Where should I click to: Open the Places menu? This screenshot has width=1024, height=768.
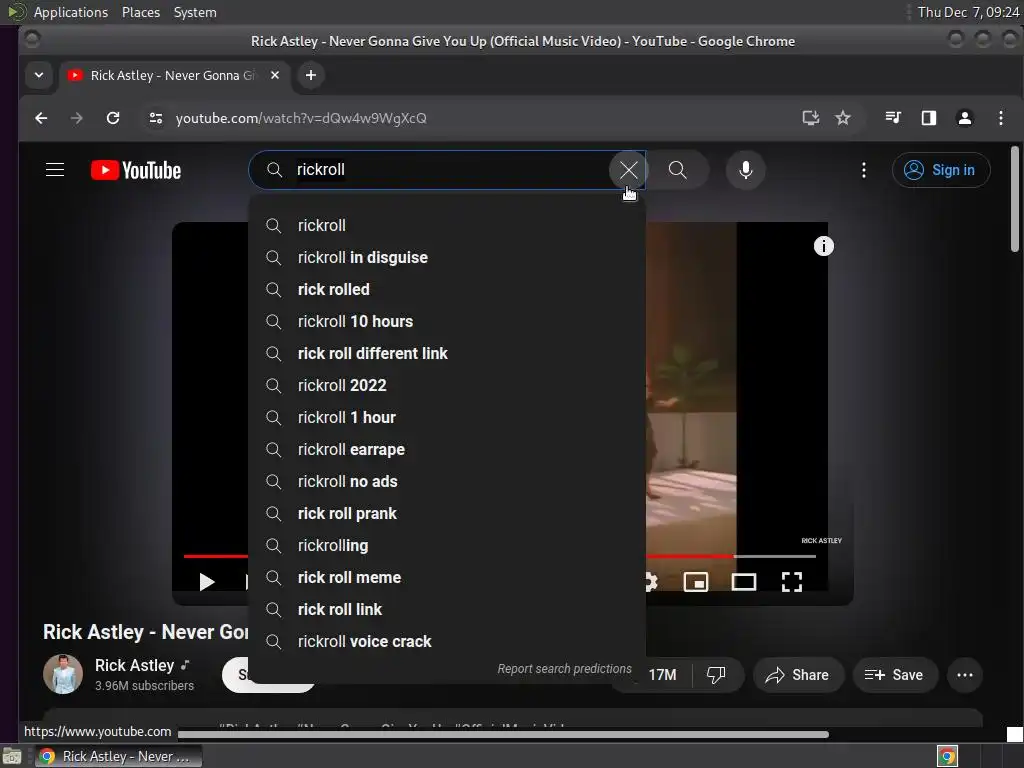click(141, 12)
